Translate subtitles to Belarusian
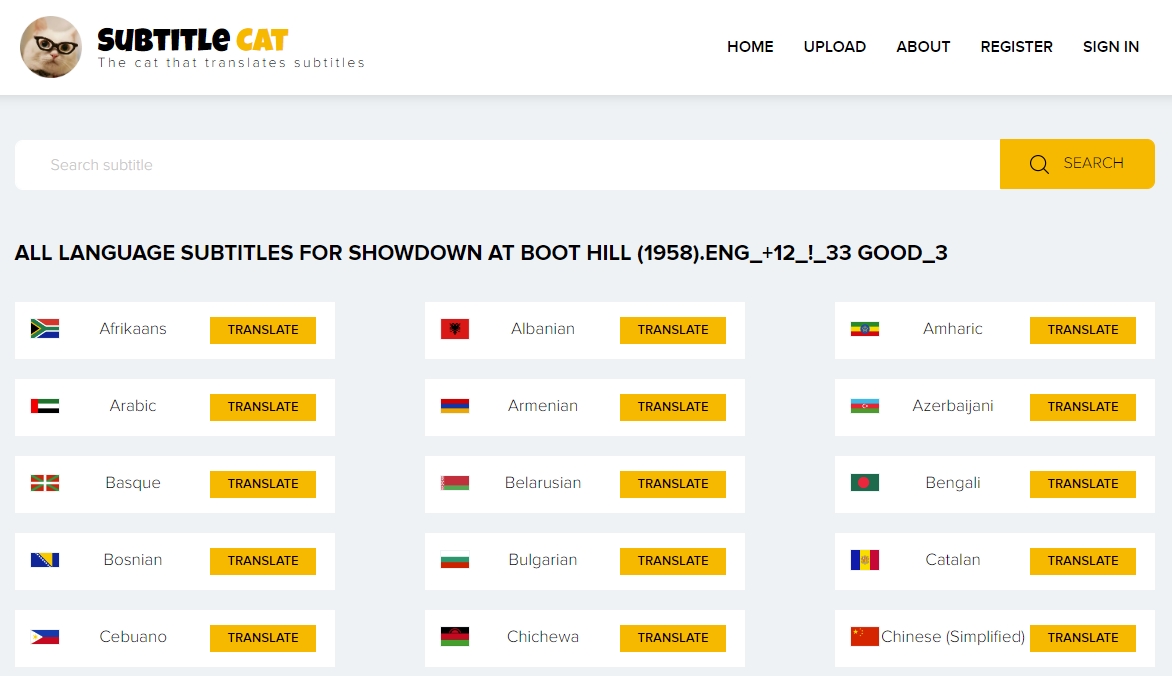Image resolution: width=1172 pixels, height=676 pixels. 673,485
